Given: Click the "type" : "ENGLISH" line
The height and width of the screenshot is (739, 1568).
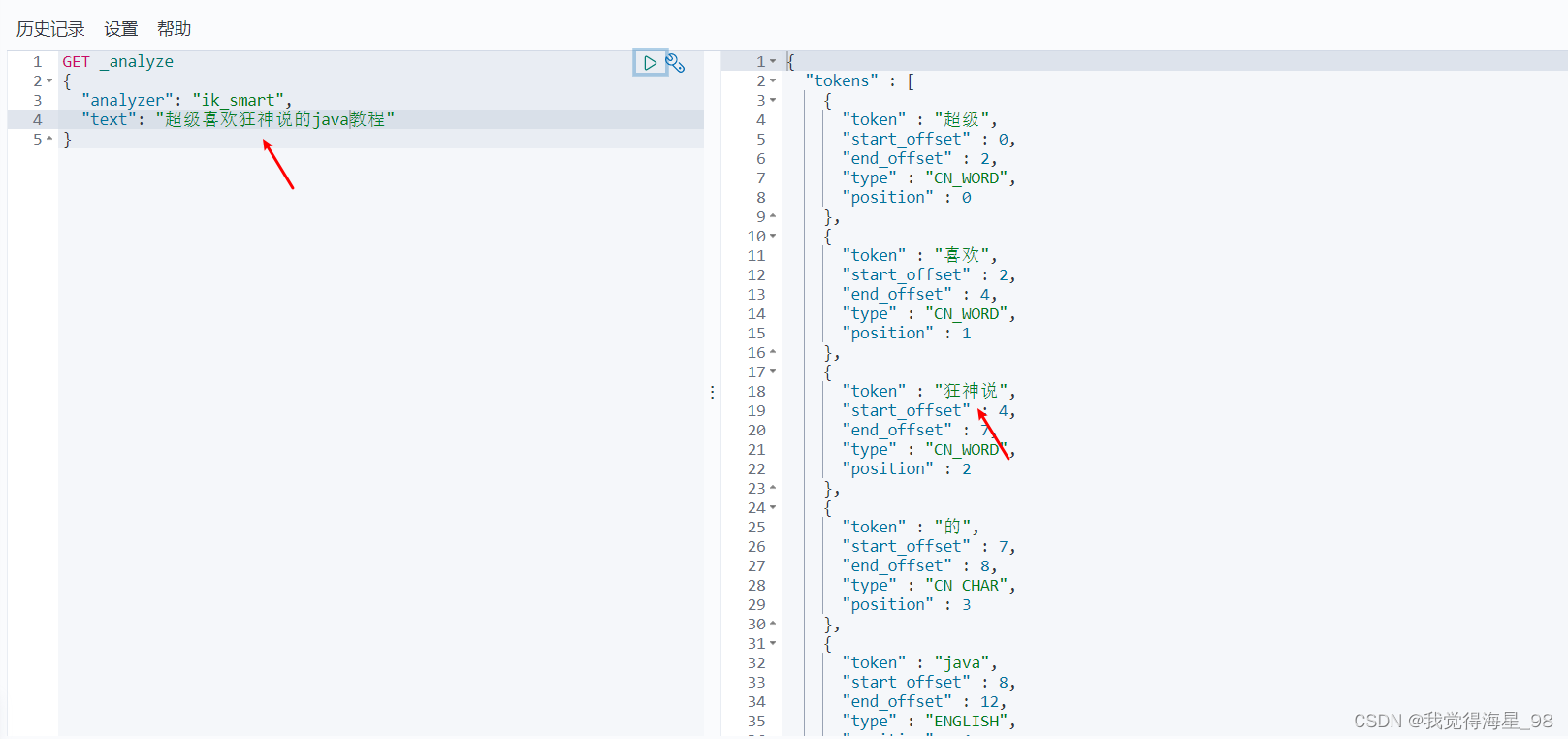Looking at the screenshot, I should click(929, 722).
